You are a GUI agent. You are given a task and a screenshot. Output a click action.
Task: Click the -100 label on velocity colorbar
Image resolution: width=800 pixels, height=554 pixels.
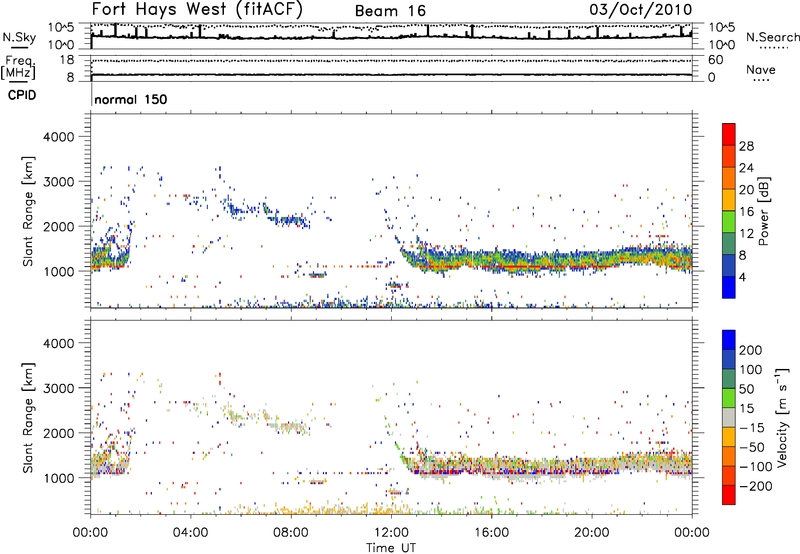(x=755, y=467)
